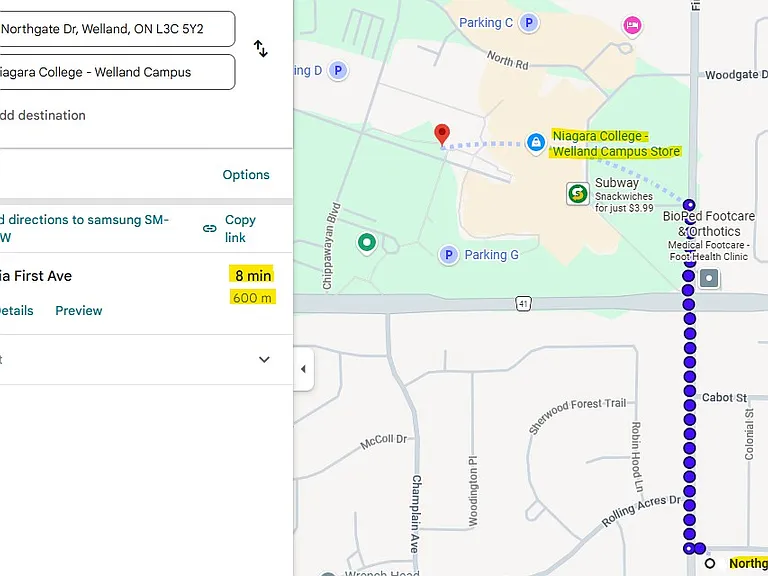This screenshot has width=768, height=576.
Task: Click the Parking D marker icon
Action: point(337,71)
